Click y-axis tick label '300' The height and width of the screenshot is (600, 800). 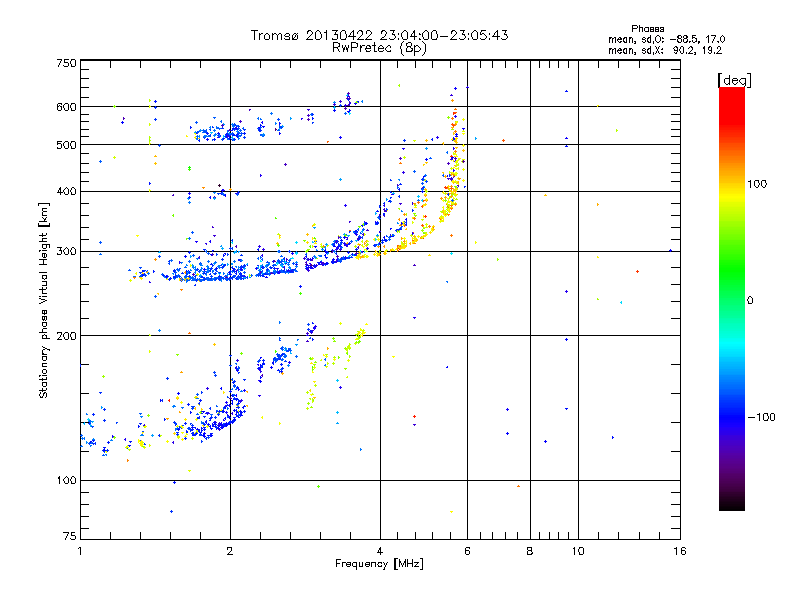[66, 252]
